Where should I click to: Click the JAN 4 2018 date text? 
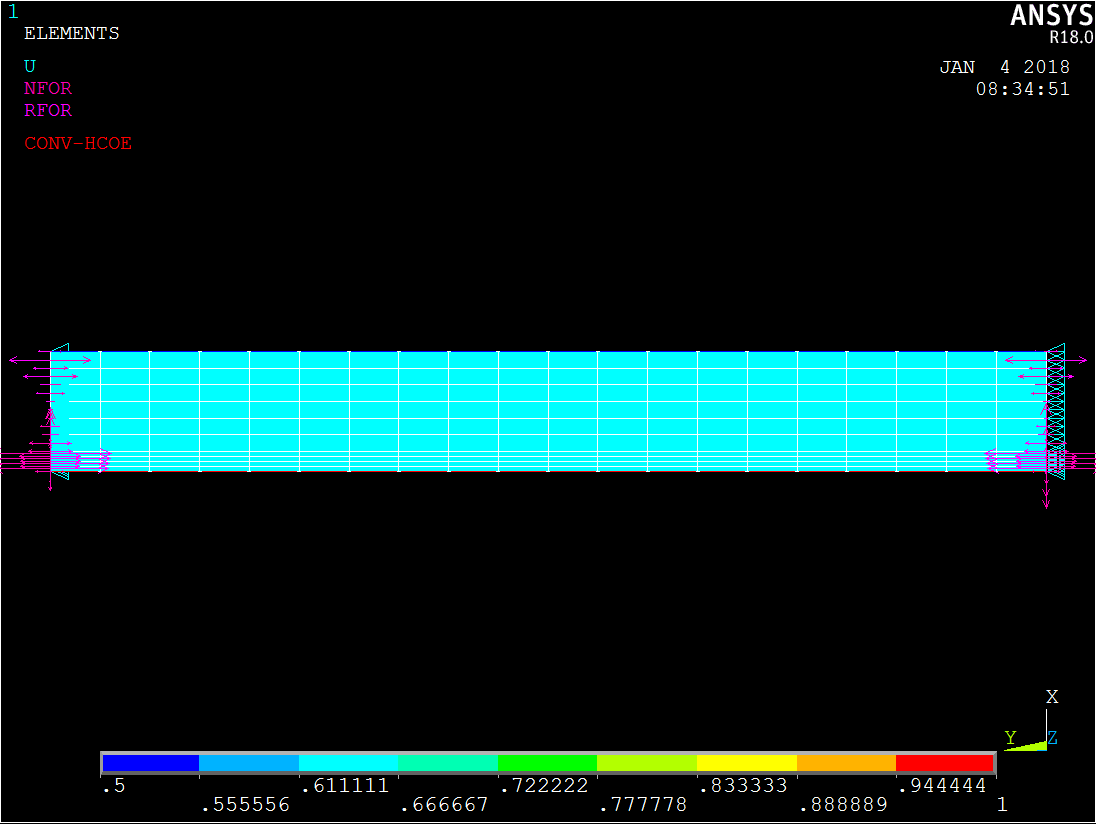1004,67
